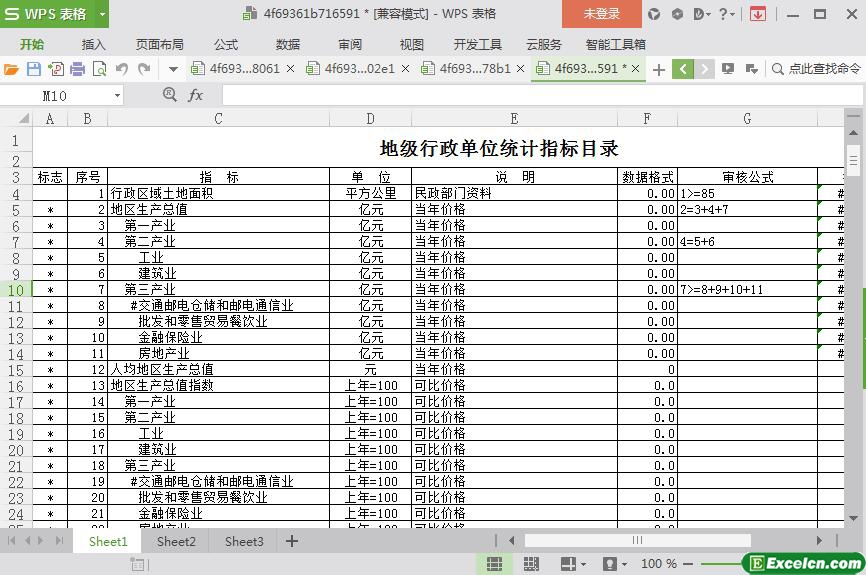The image size is (866, 575).
Task: Click the horizontal scrollbar thumb
Action: click(x=637, y=540)
